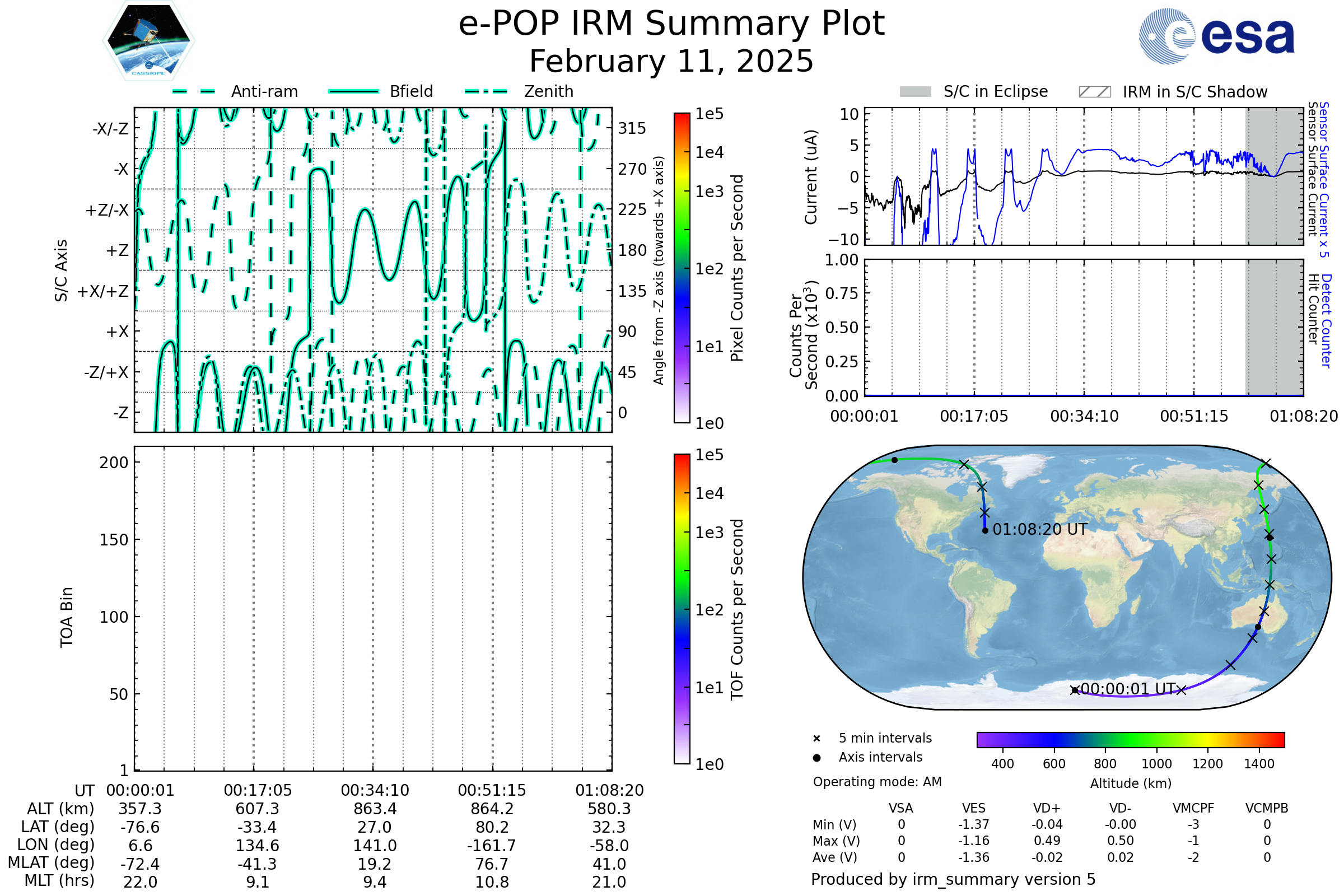Click the Anti-ram dashed legend line

click(x=194, y=92)
